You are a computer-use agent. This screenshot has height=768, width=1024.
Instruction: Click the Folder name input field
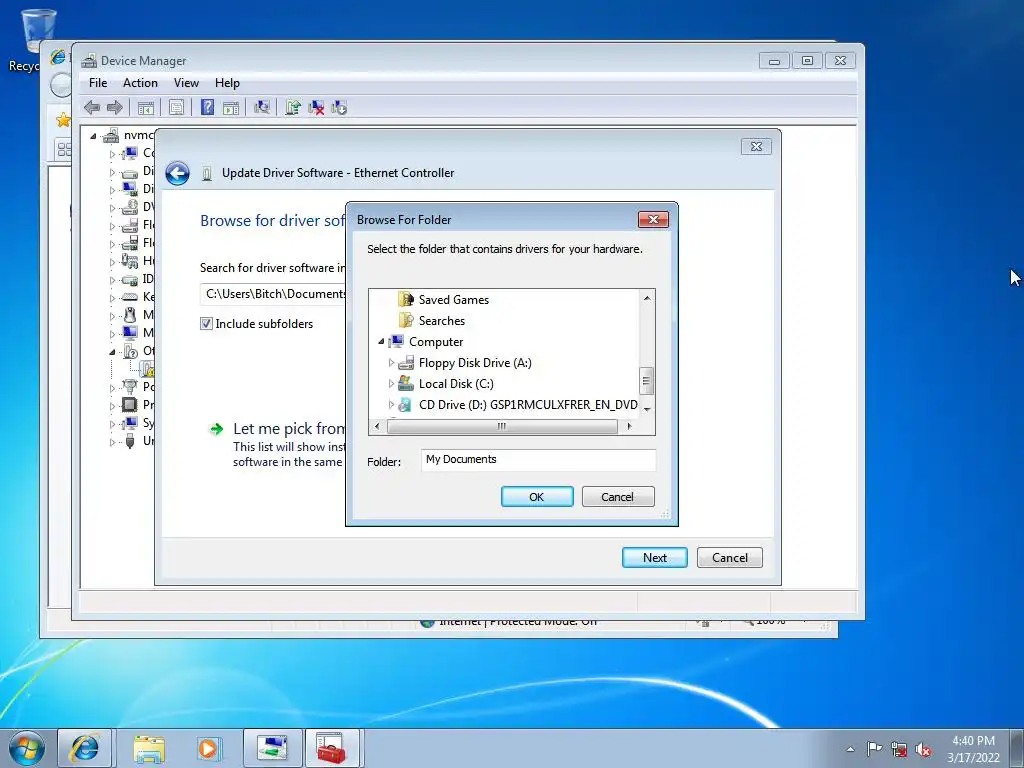(538, 459)
